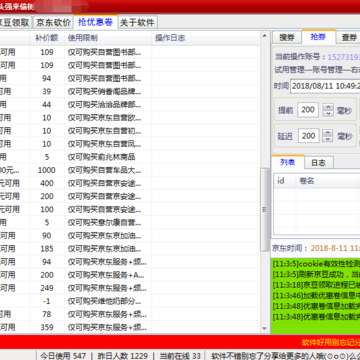
Task: Select the row with 补价额 1000
Action: tap(130, 170)
